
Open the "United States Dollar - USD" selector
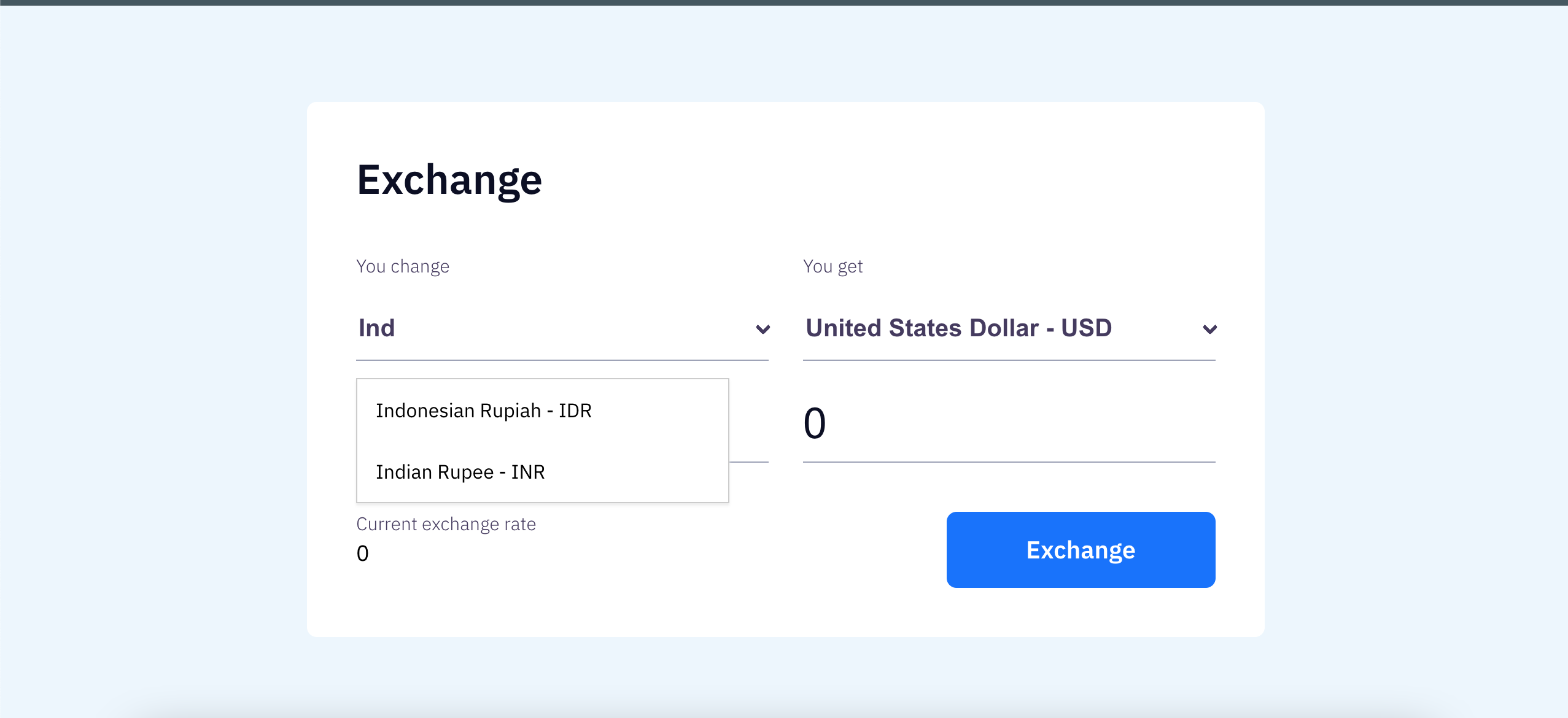(x=958, y=328)
